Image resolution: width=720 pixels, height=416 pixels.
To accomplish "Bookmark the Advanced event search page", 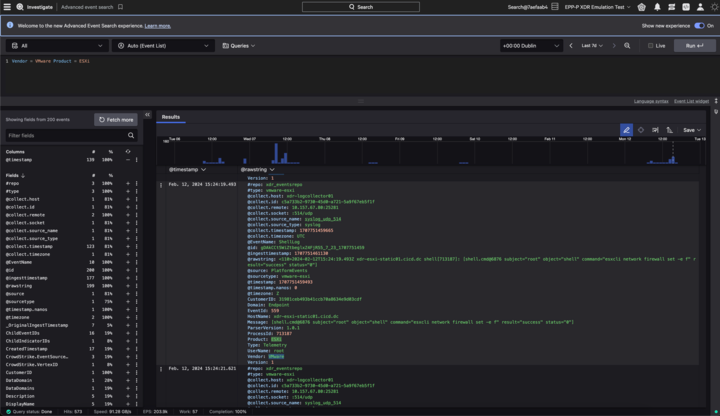I will [x=120, y=7].
